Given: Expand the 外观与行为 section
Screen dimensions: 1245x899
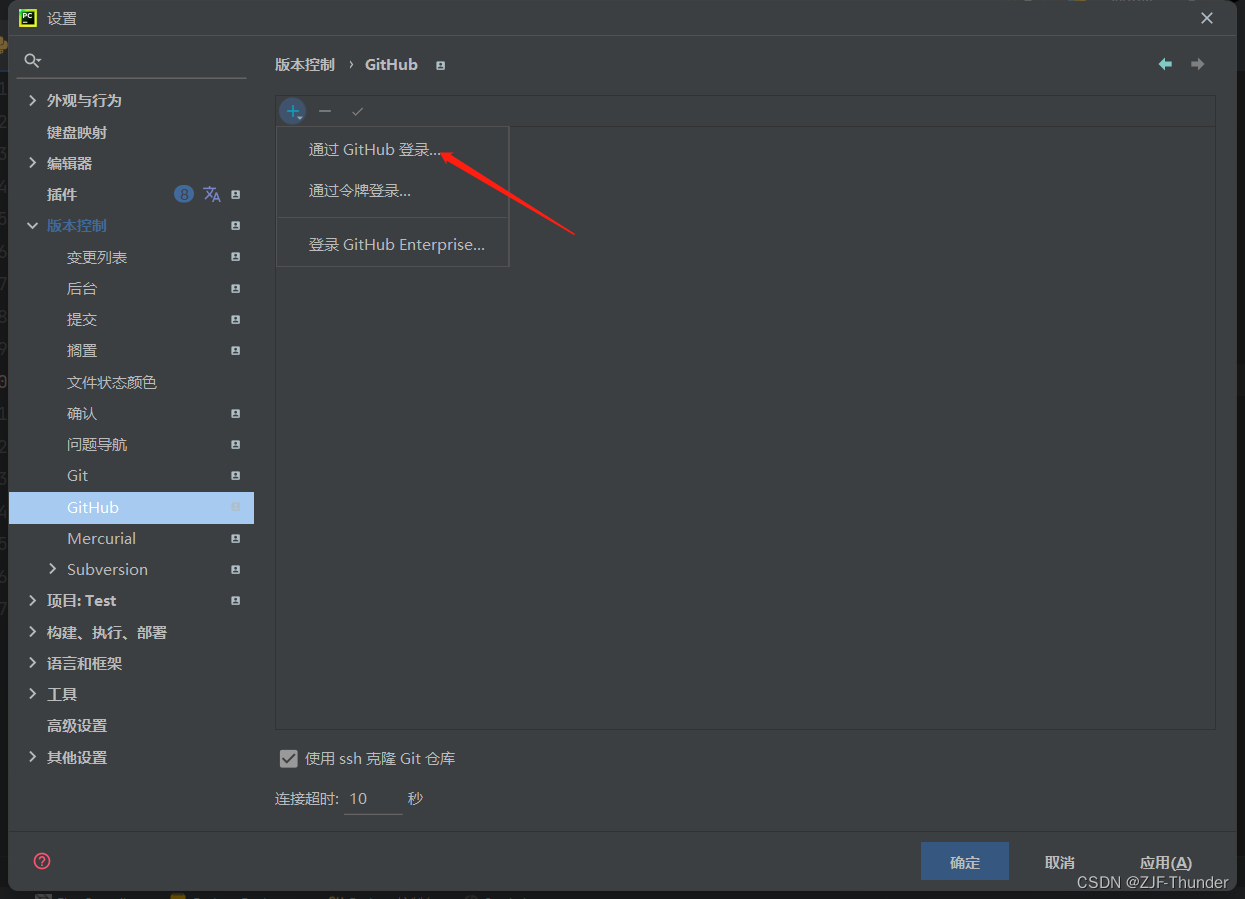Looking at the screenshot, I should pyautogui.click(x=33, y=100).
